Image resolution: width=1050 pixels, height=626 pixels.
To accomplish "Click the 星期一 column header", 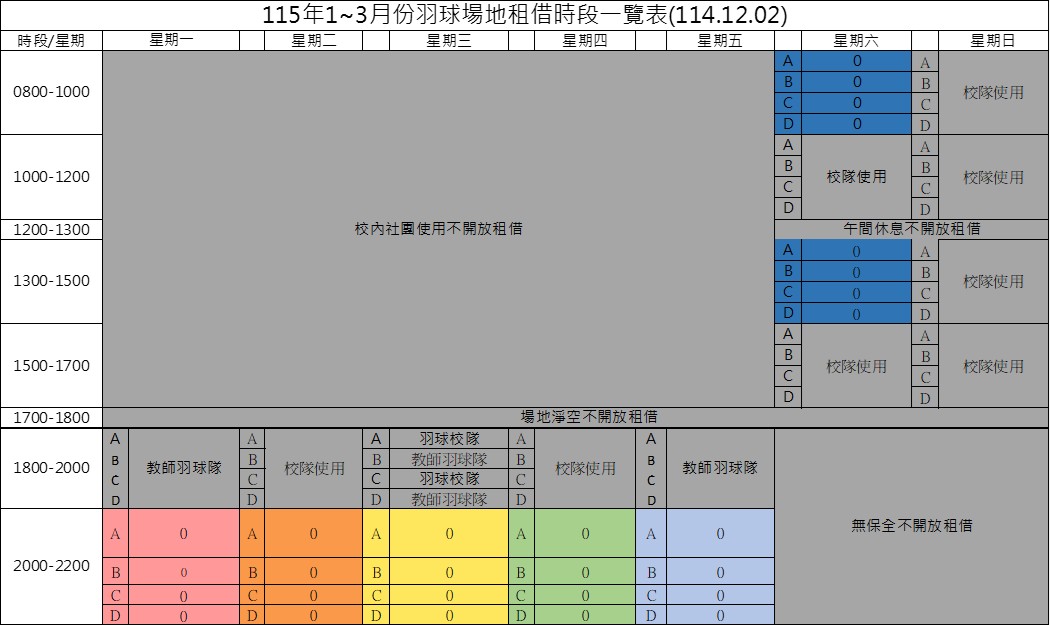I will [x=171, y=41].
